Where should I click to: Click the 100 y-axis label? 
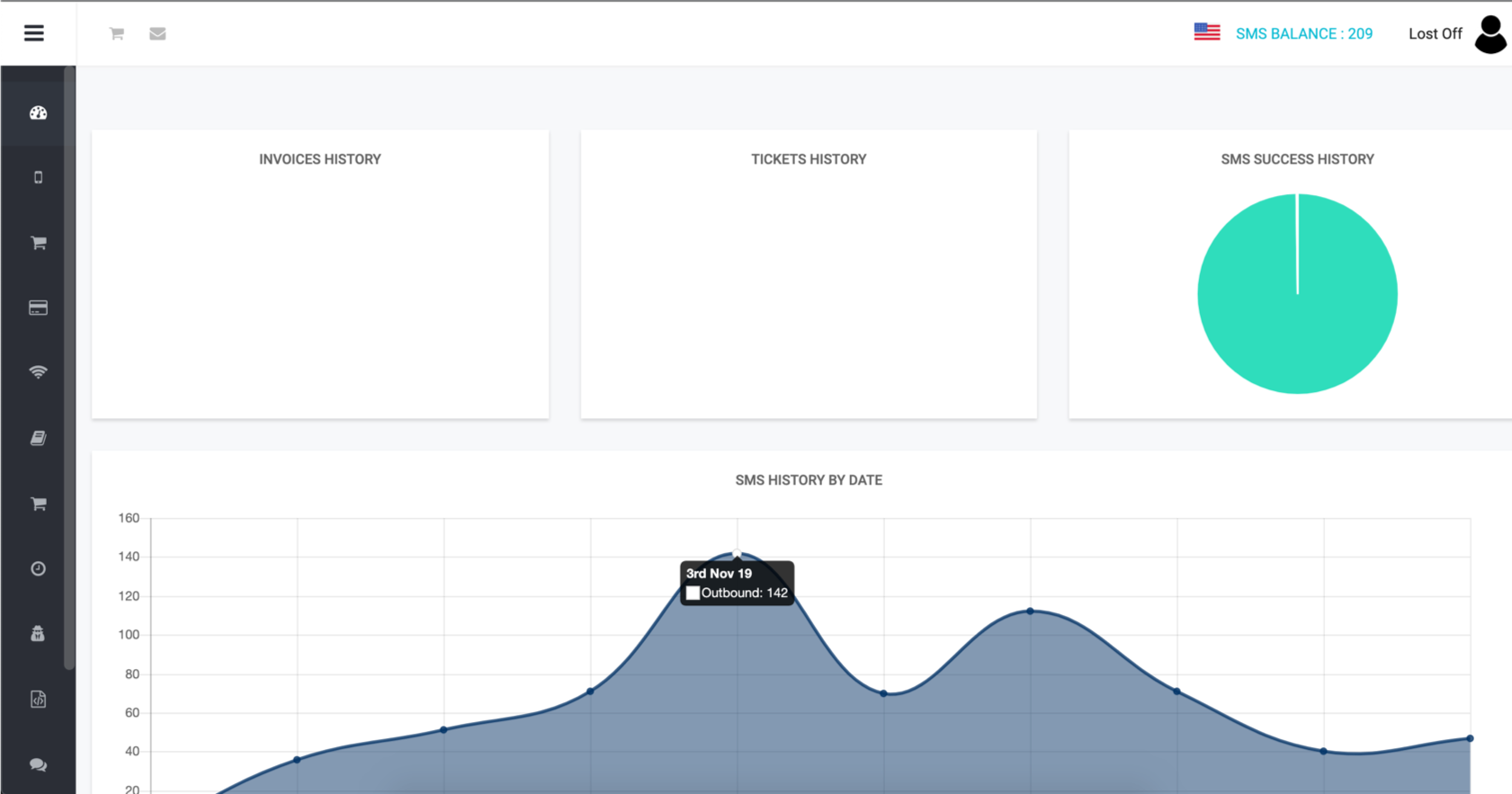click(x=129, y=635)
